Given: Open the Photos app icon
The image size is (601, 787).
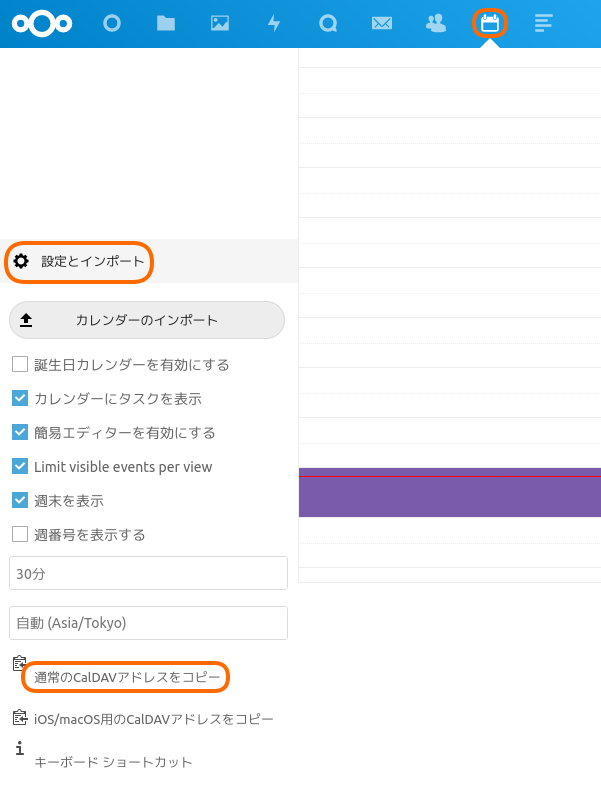Looking at the screenshot, I should (x=220, y=23).
